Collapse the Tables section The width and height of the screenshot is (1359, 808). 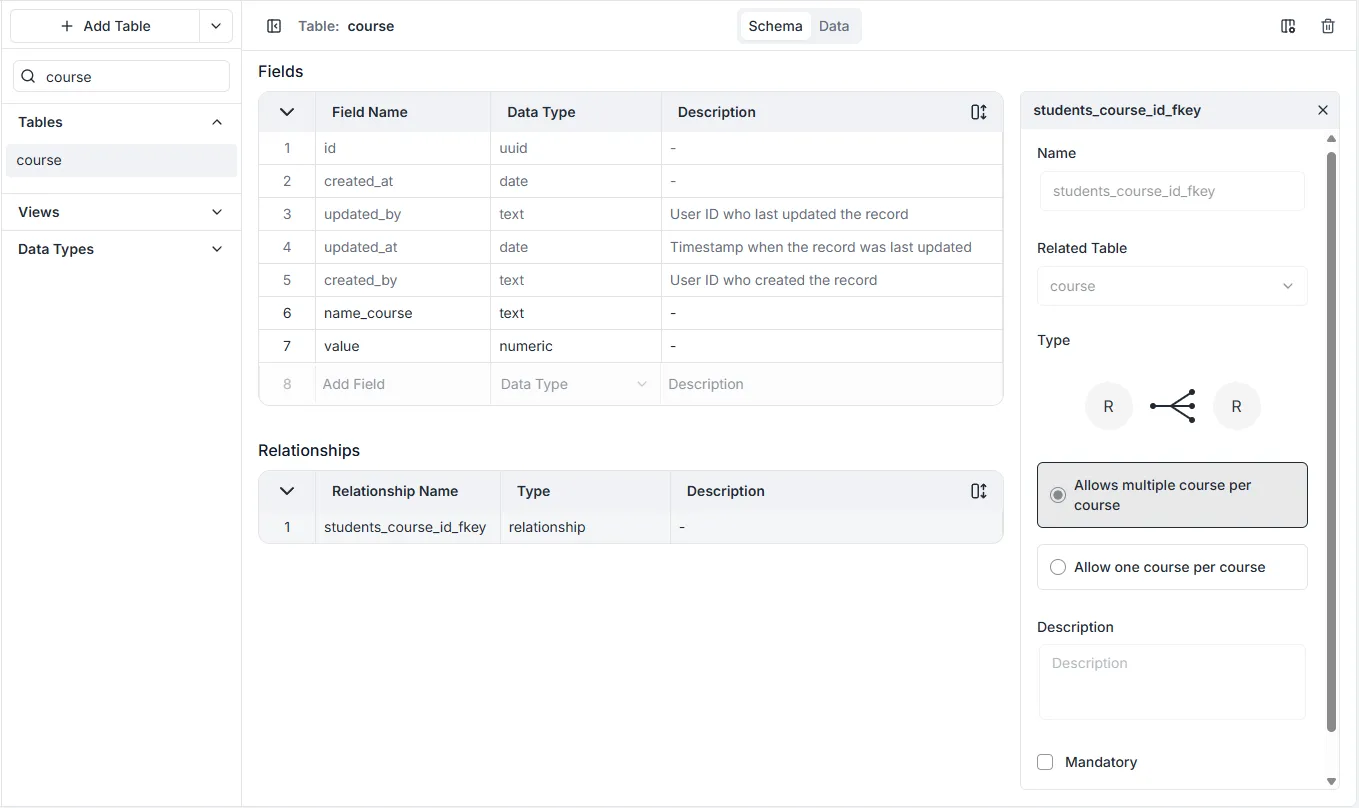(217, 122)
